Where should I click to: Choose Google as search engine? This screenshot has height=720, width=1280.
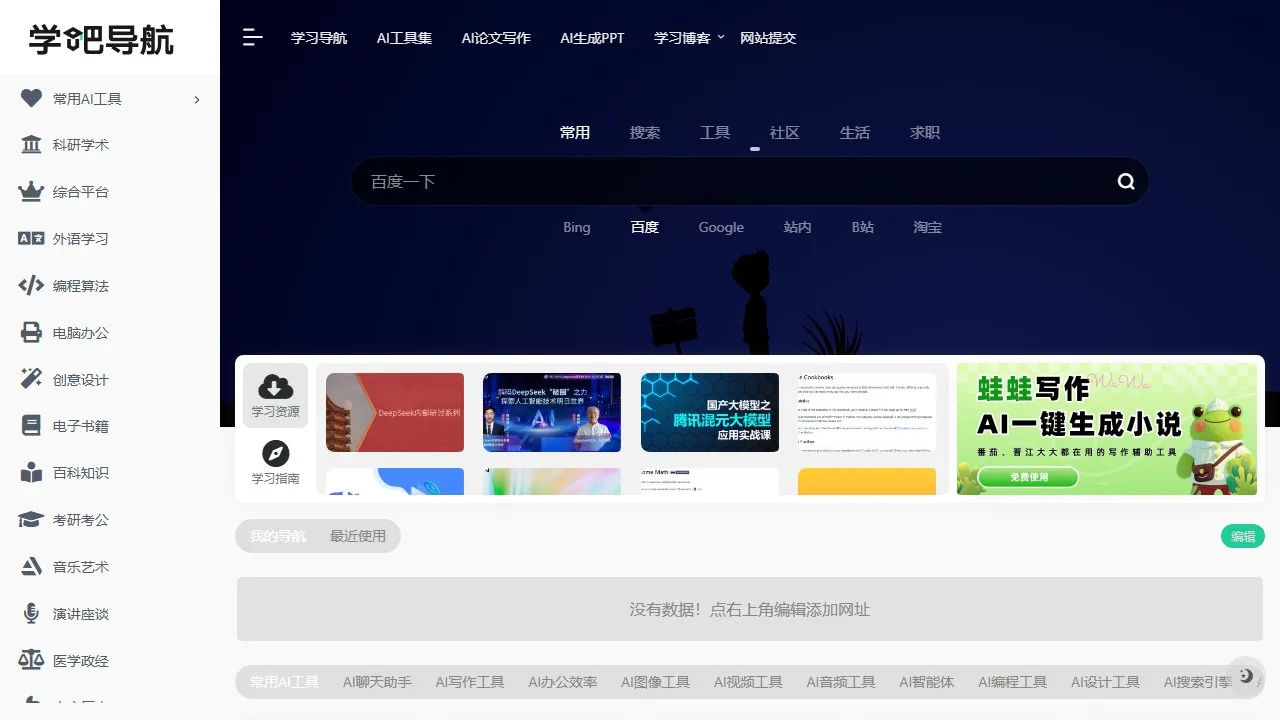pyautogui.click(x=721, y=227)
